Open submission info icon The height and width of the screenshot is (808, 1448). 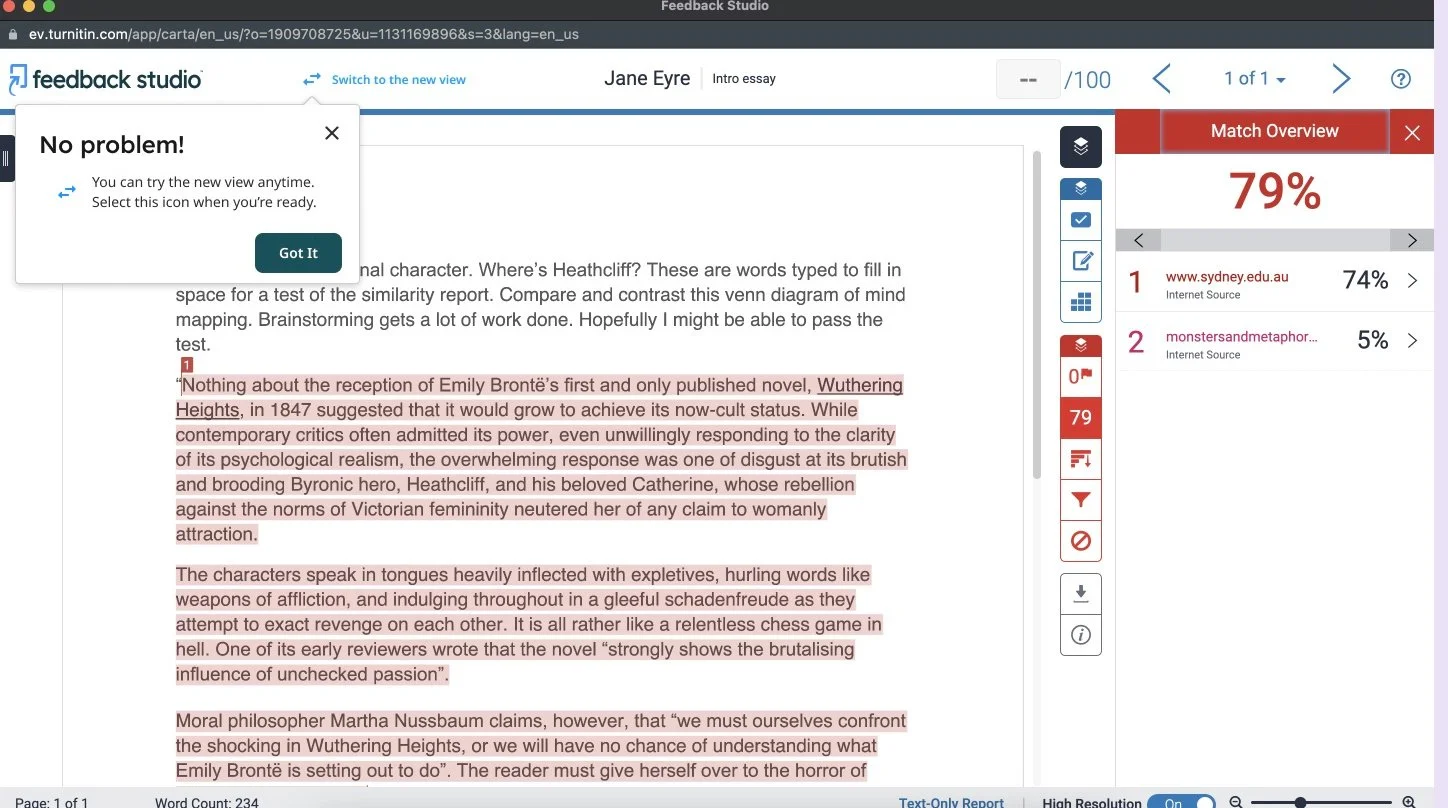(x=1080, y=635)
